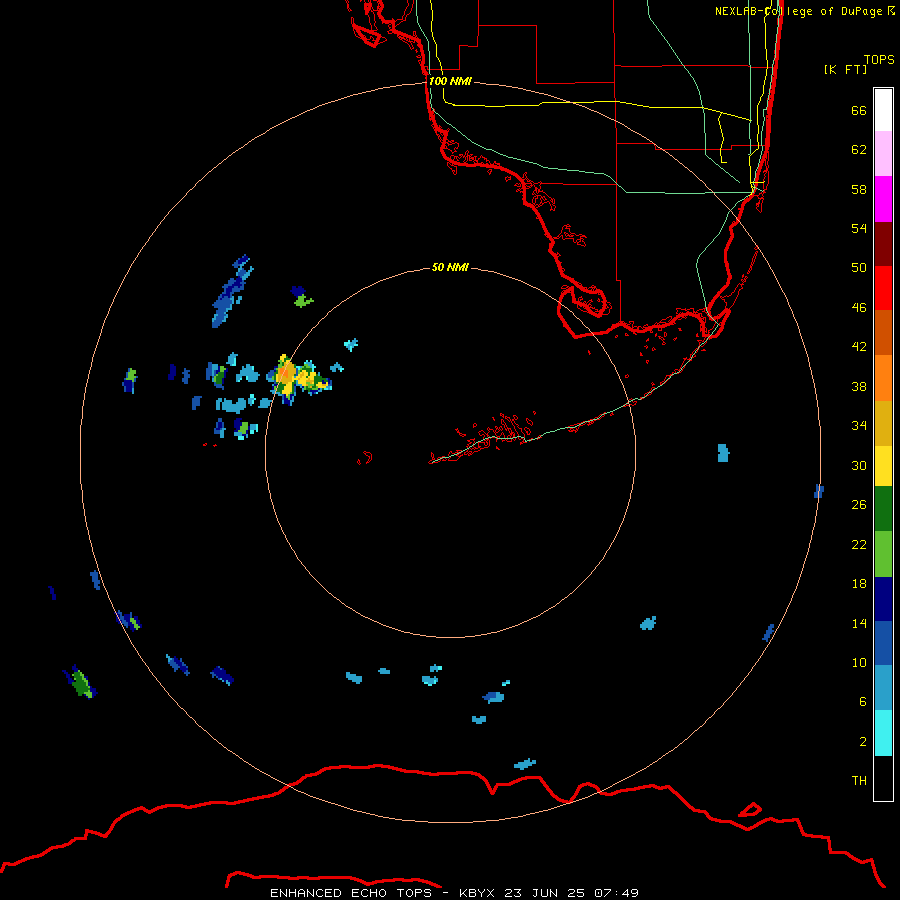Click the bright red legend swatch
Screen dimensions: 900x900
click(883, 288)
